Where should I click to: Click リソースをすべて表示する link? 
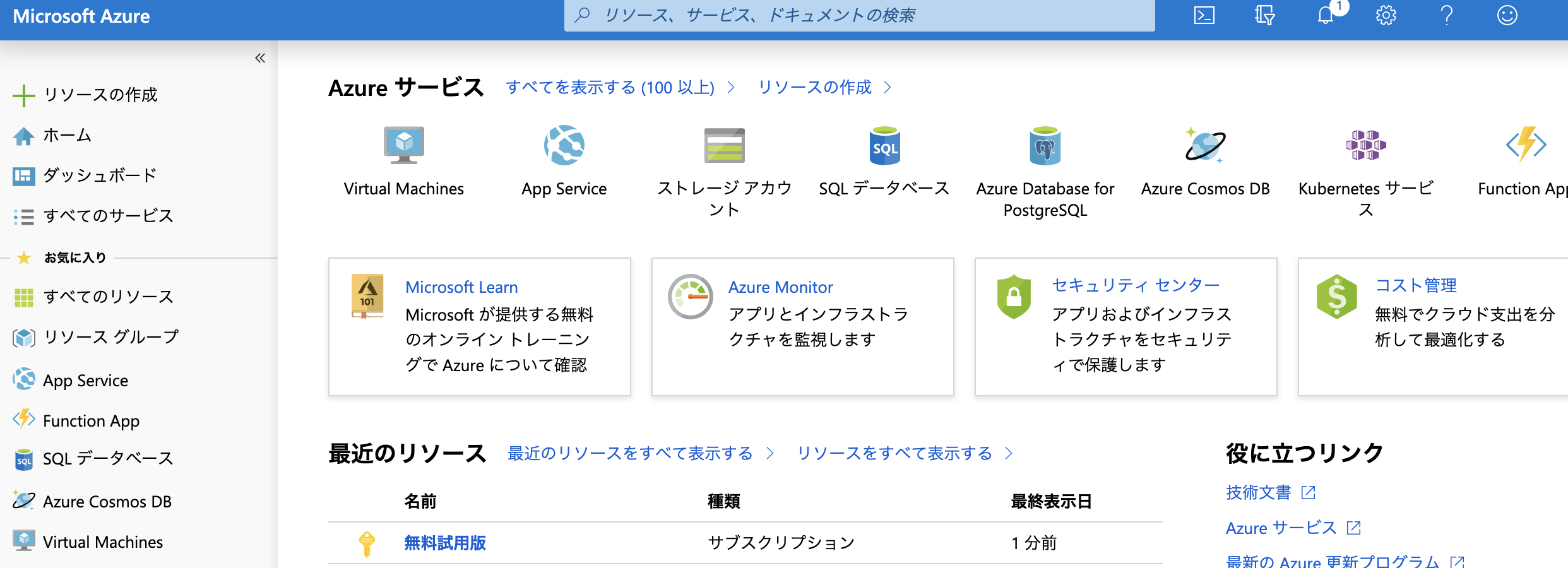tap(894, 453)
